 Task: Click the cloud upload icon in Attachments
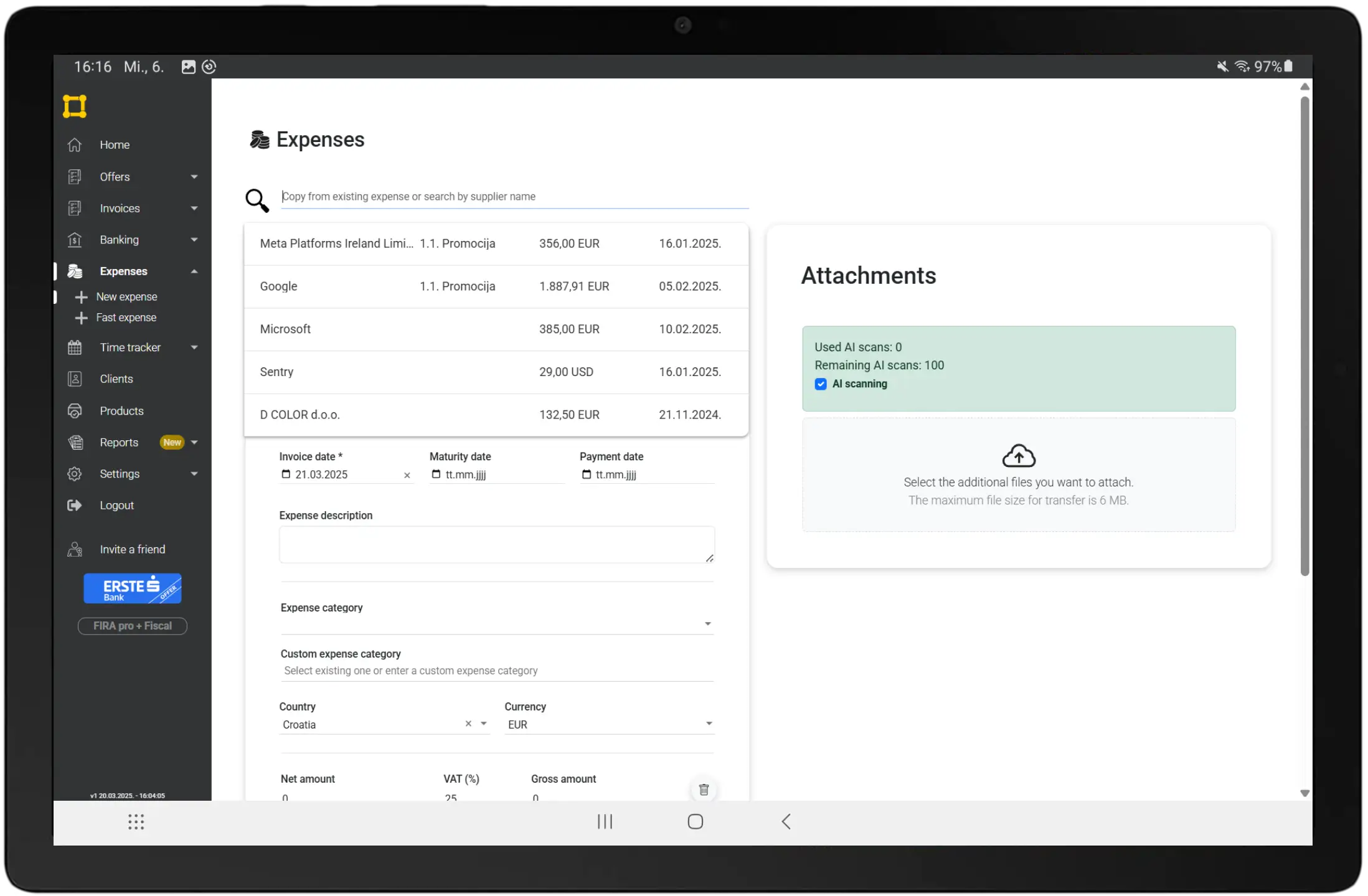coord(1019,456)
